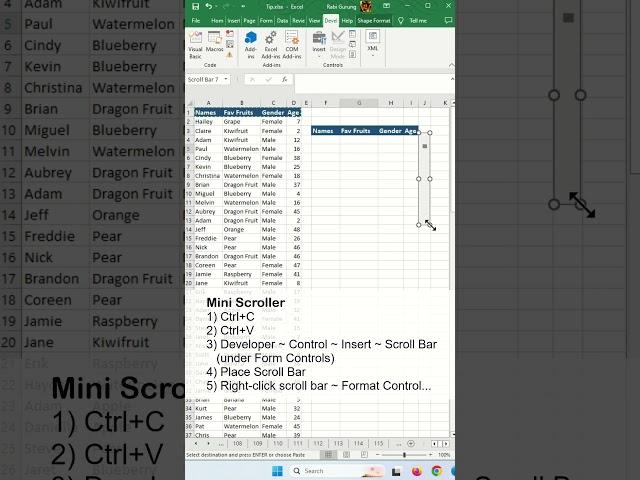Save the workbook with the floppy disk icon
Viewport: 640px width, 480px height.
tap(196, 7)
